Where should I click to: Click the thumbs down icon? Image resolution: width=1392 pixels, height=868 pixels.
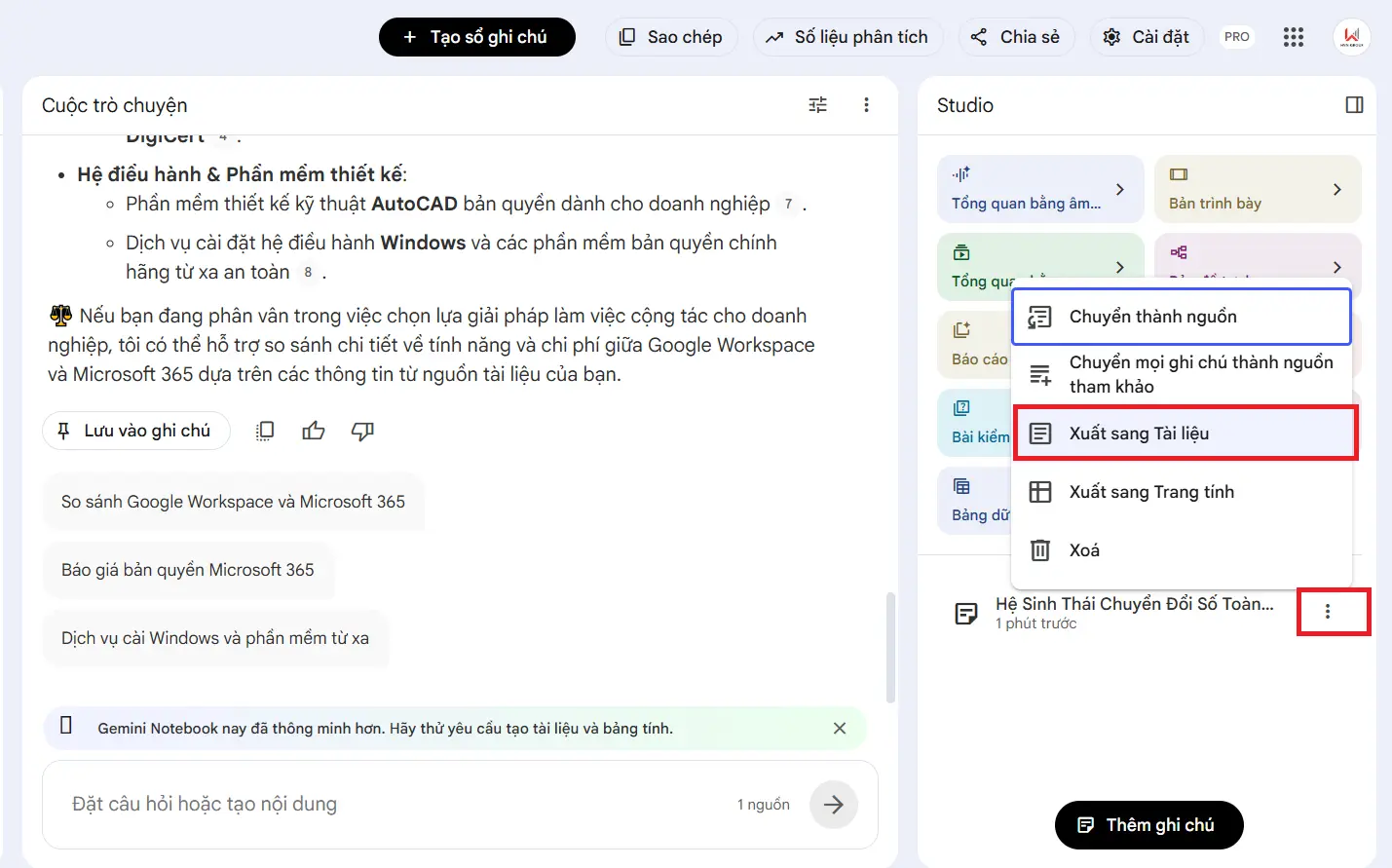362,431
